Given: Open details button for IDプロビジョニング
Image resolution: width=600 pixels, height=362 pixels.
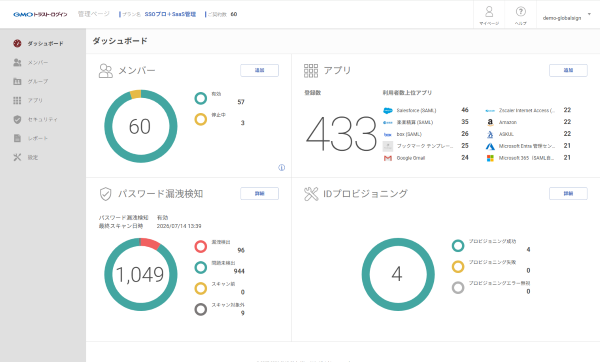Looking at the screenshot, I should [x=568, y=193].
